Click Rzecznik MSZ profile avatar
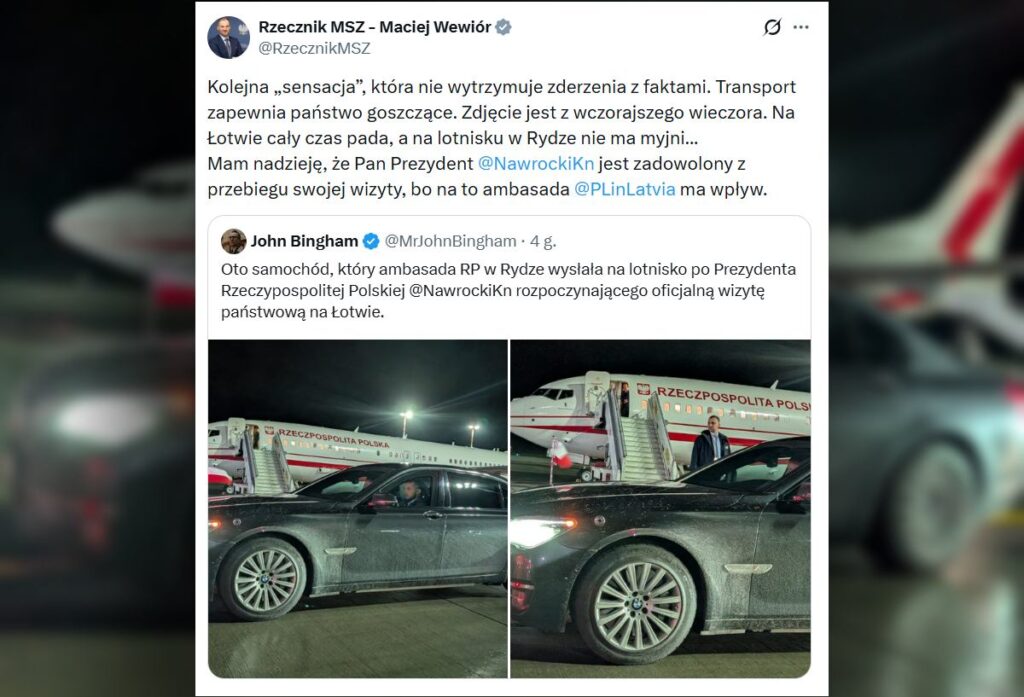This screenshot has width=1024, height=697. point(228,37)
